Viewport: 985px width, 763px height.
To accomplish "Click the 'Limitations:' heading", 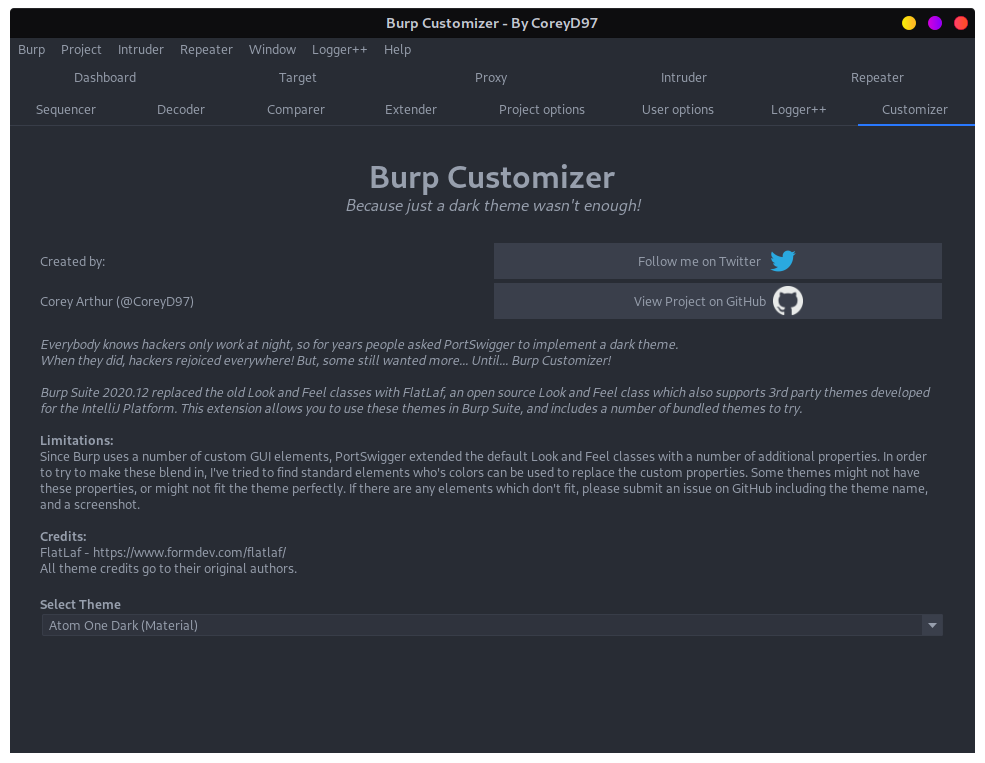I will pos(77,441).
